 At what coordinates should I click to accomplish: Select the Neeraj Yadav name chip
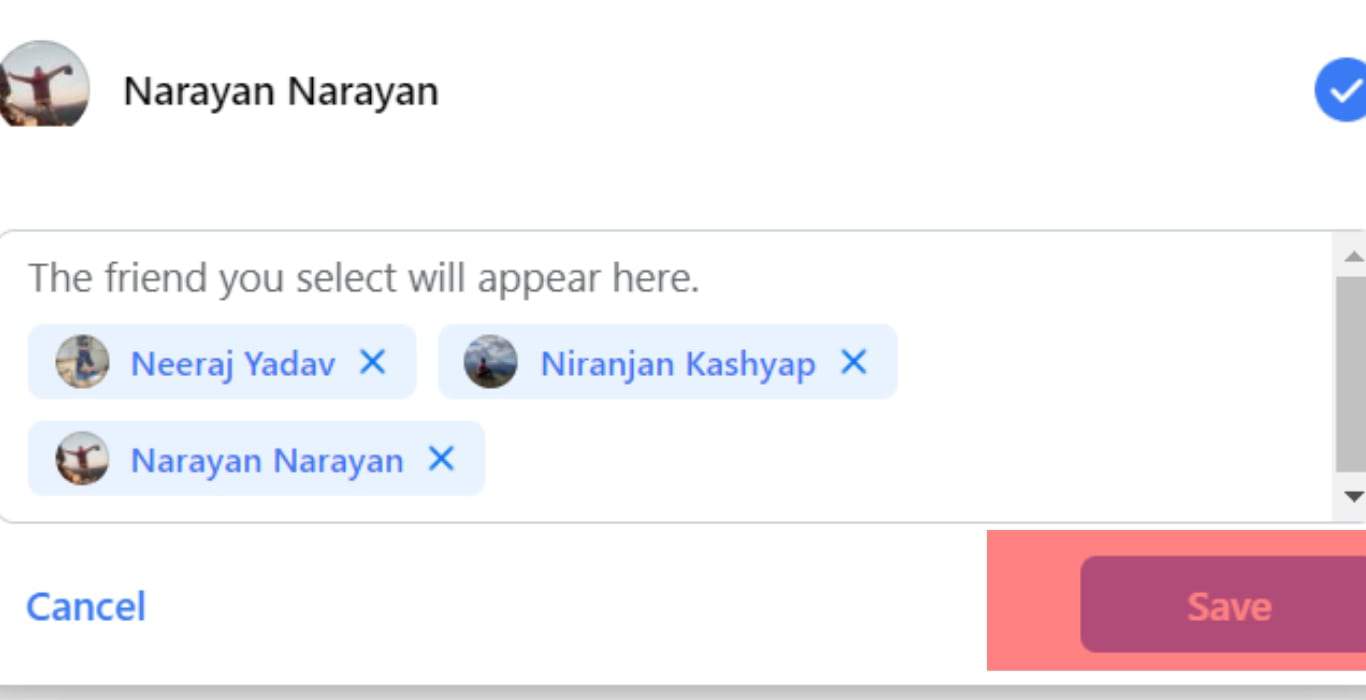222,362
